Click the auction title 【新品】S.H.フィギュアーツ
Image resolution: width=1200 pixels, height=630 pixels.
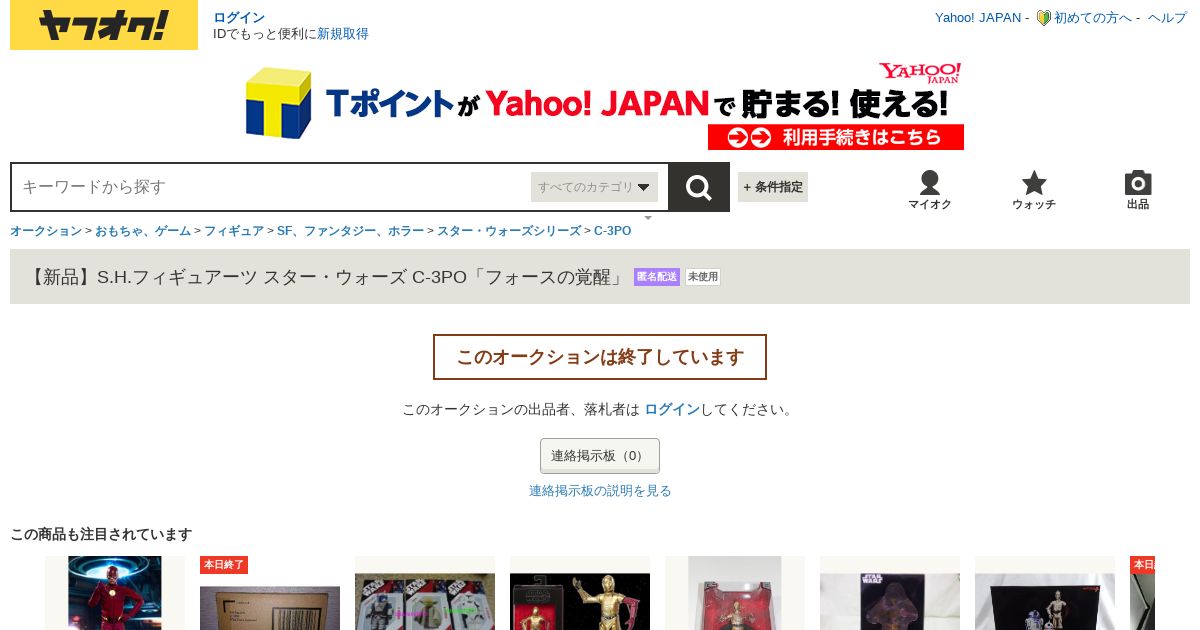[x=326, y=277]
